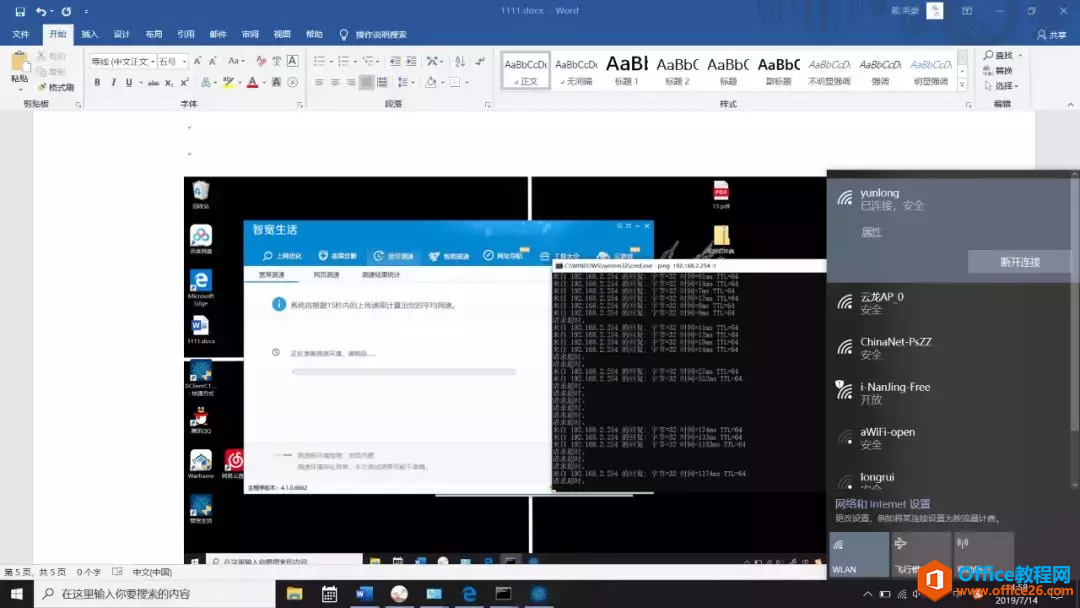Select the ChinaNet-PsZZ network
The height and width of the screenshot is (608, 1080).
point(949,348)
